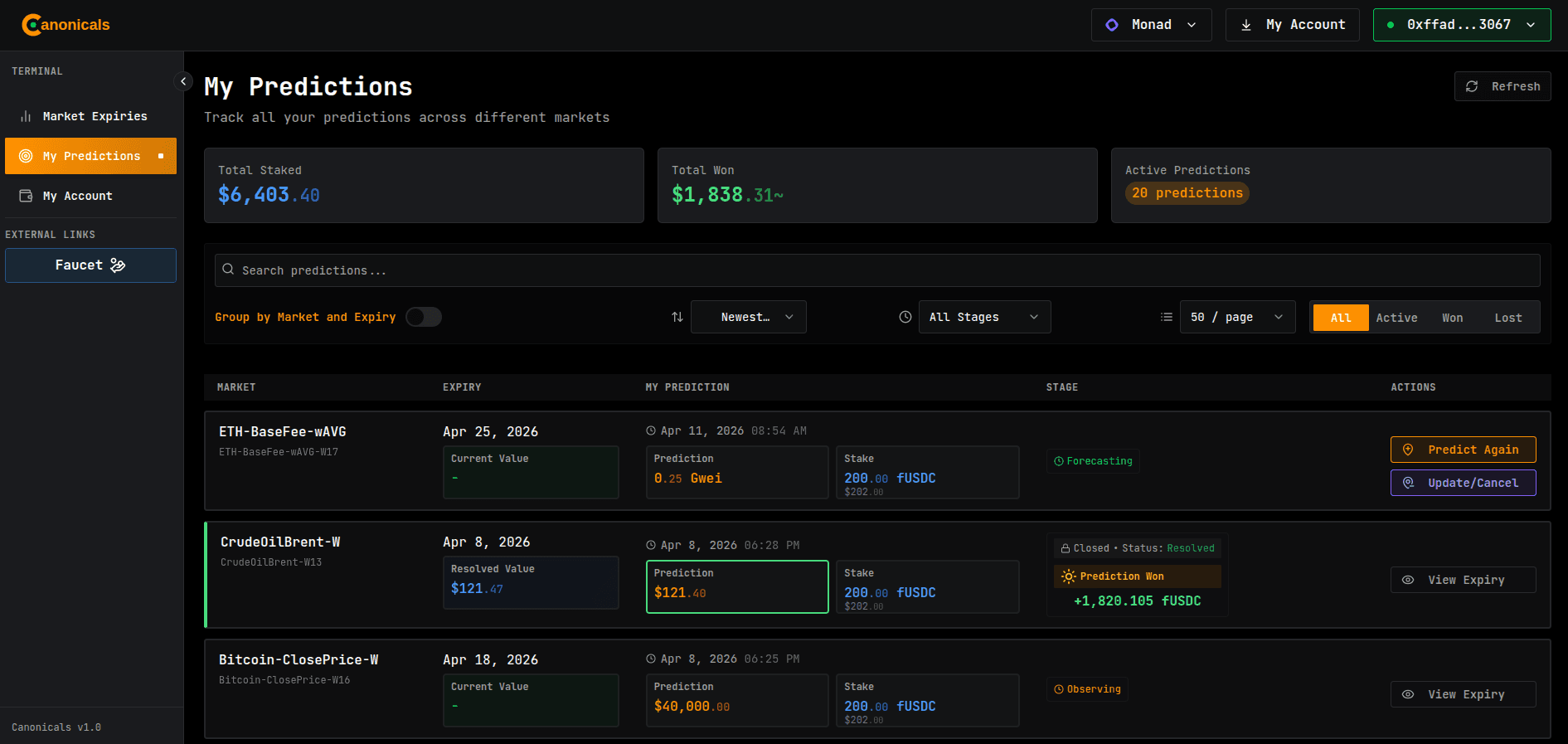This screenshot has height=744, width=1568.
Task: Click the search magnifier icon
Action: 228,270
